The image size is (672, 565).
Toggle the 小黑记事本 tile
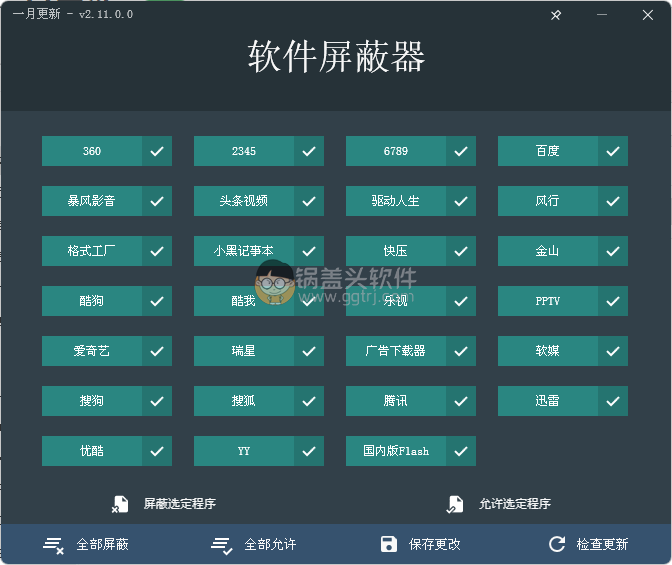[x=259, y=251]
